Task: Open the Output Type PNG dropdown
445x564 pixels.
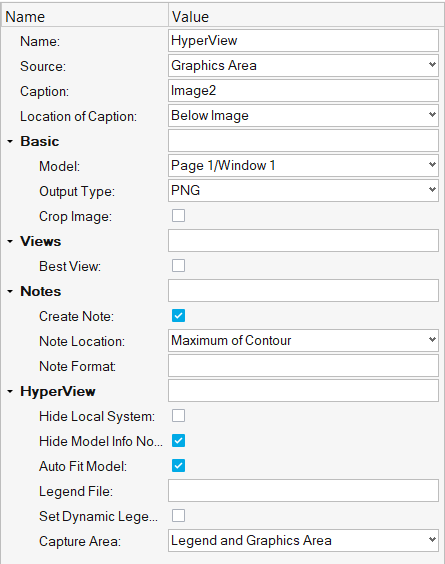Action: pos(303,190)
